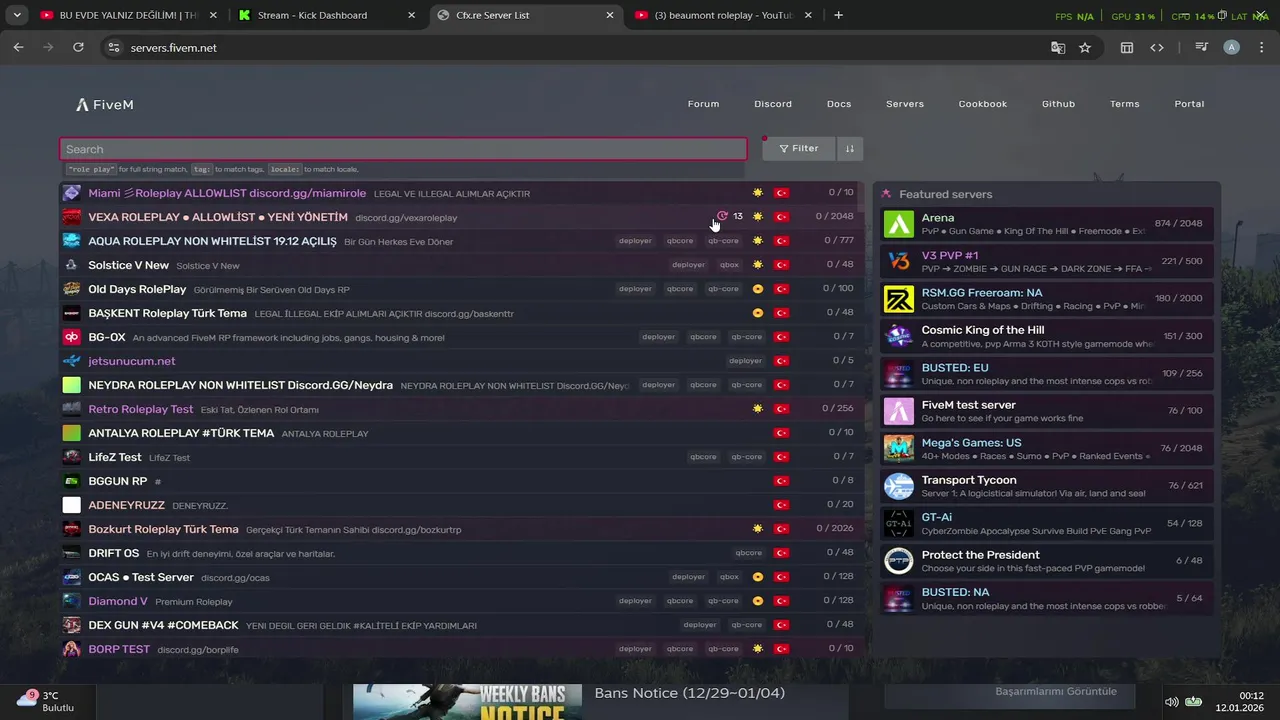
Task: Toggle the sort order button next to Filter
Action: [x=850, y=149]
